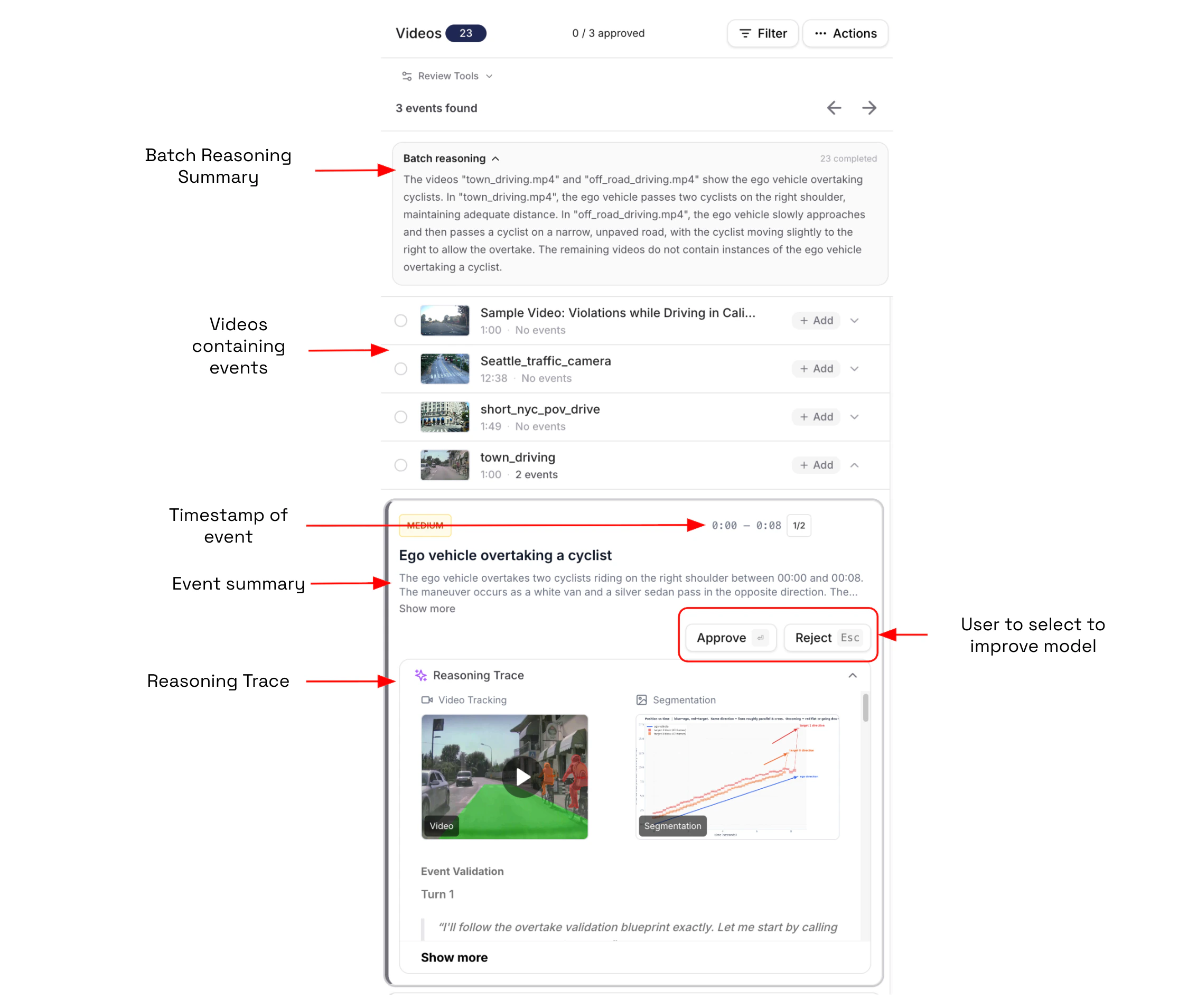Show more of the reasoning trace

click(454, 957)
